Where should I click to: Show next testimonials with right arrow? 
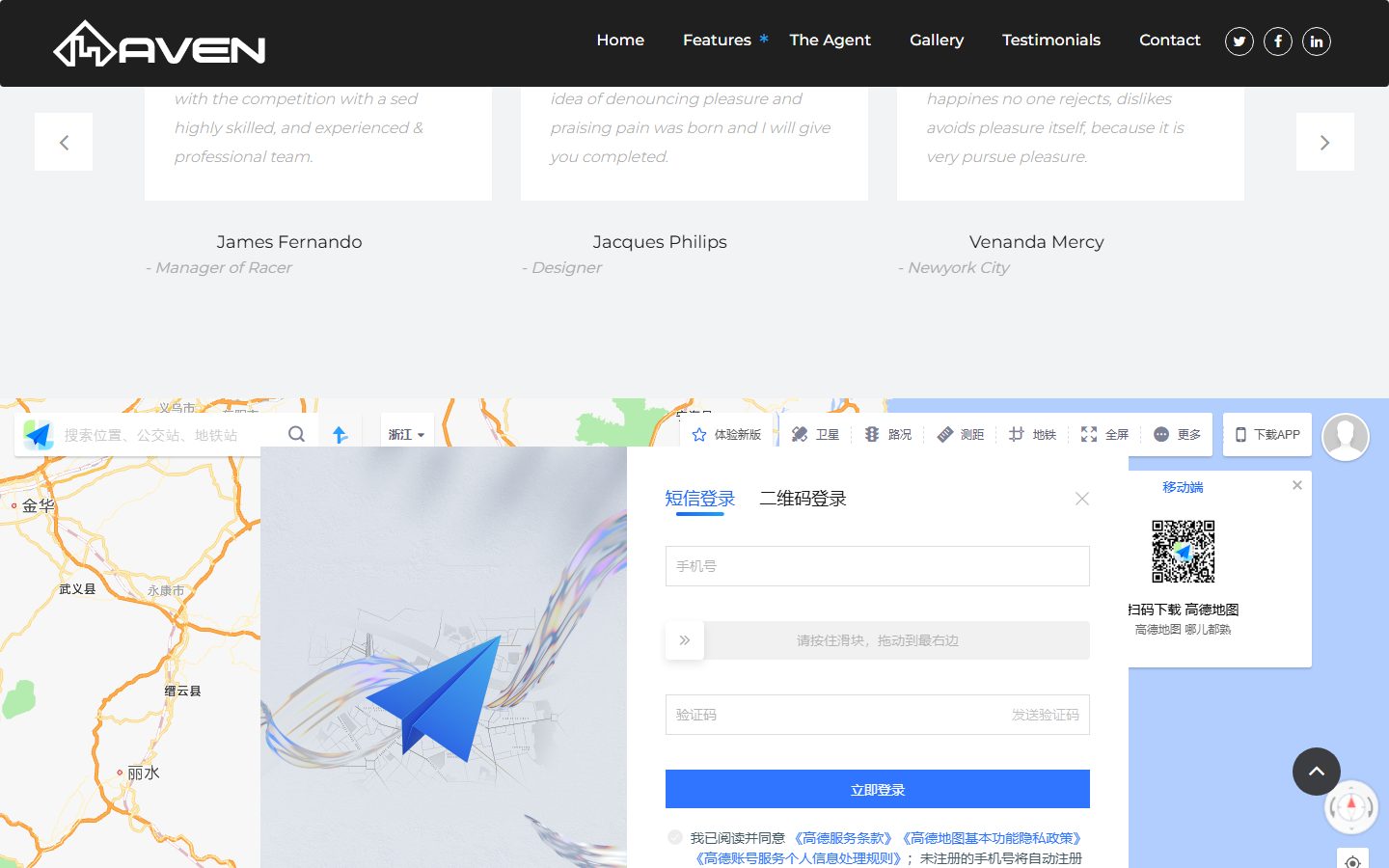1325,142
